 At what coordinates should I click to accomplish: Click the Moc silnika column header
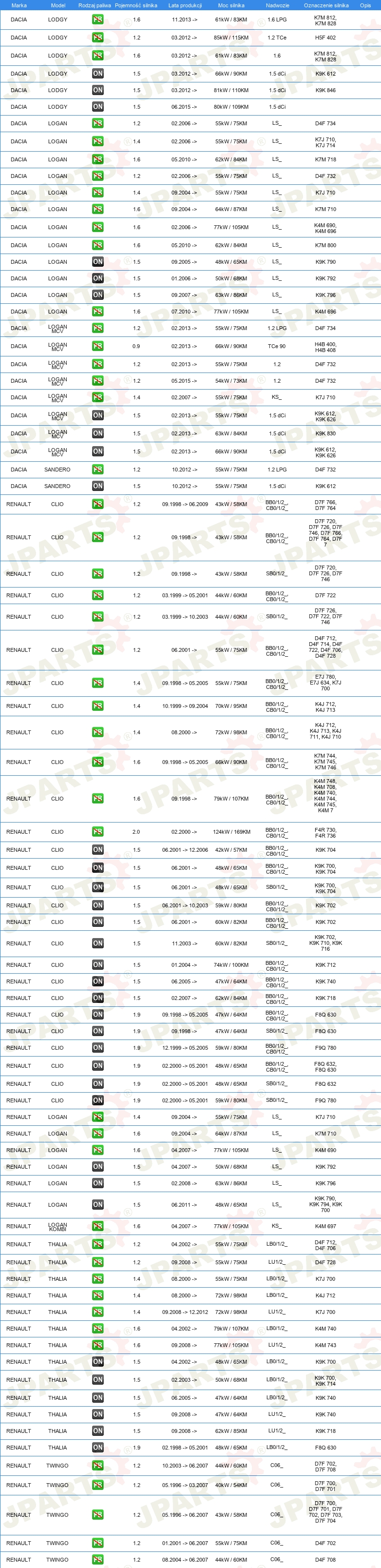[x=231, y=5]
